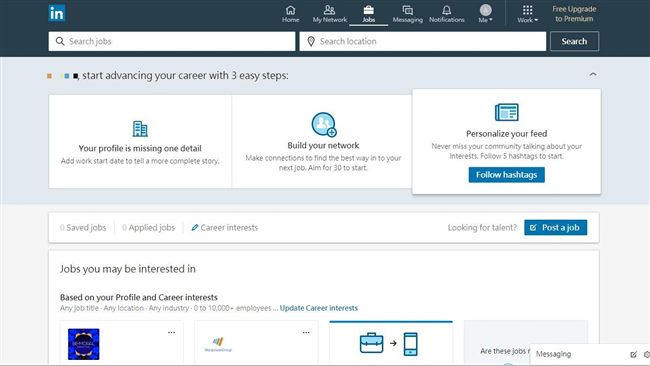
Task: Expand the Work apps grid menu
Action: point(527,14)
